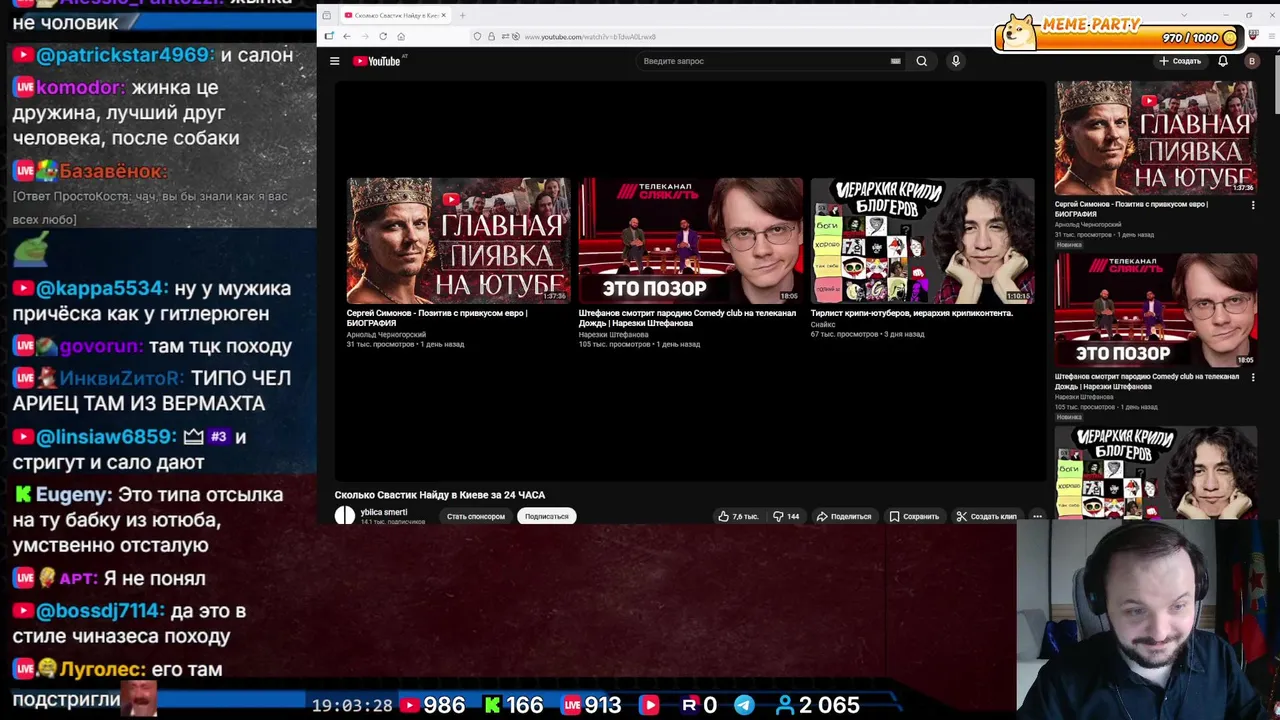The width and height of the screenshot is (1280, 720).
Task: Click the search magnifier button
Action: pyautogui.click(x=921, y=61)
